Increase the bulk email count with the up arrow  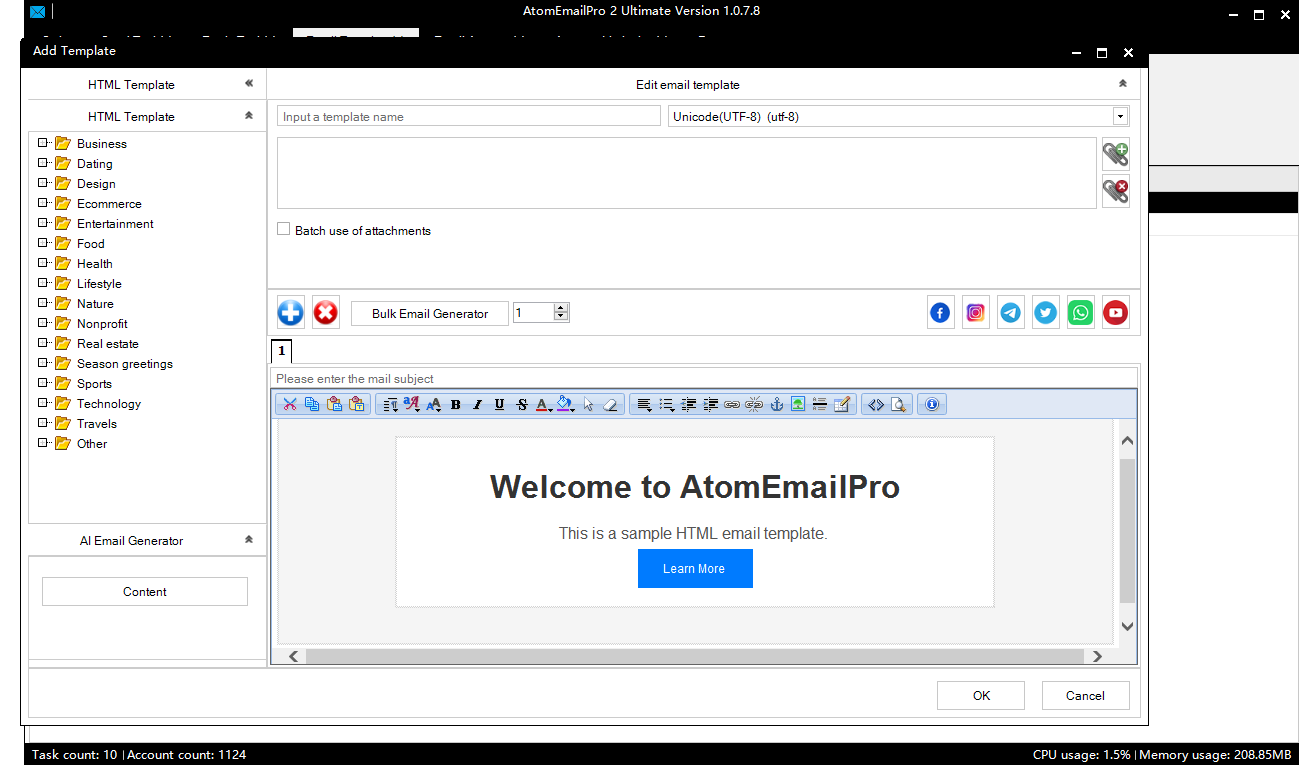click(561, 308)
